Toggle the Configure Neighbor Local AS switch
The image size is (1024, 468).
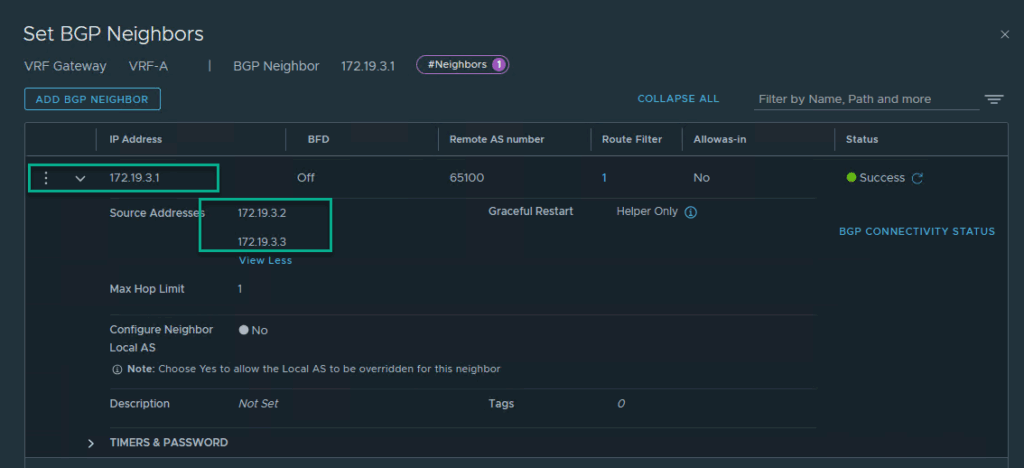coord(244,330)
